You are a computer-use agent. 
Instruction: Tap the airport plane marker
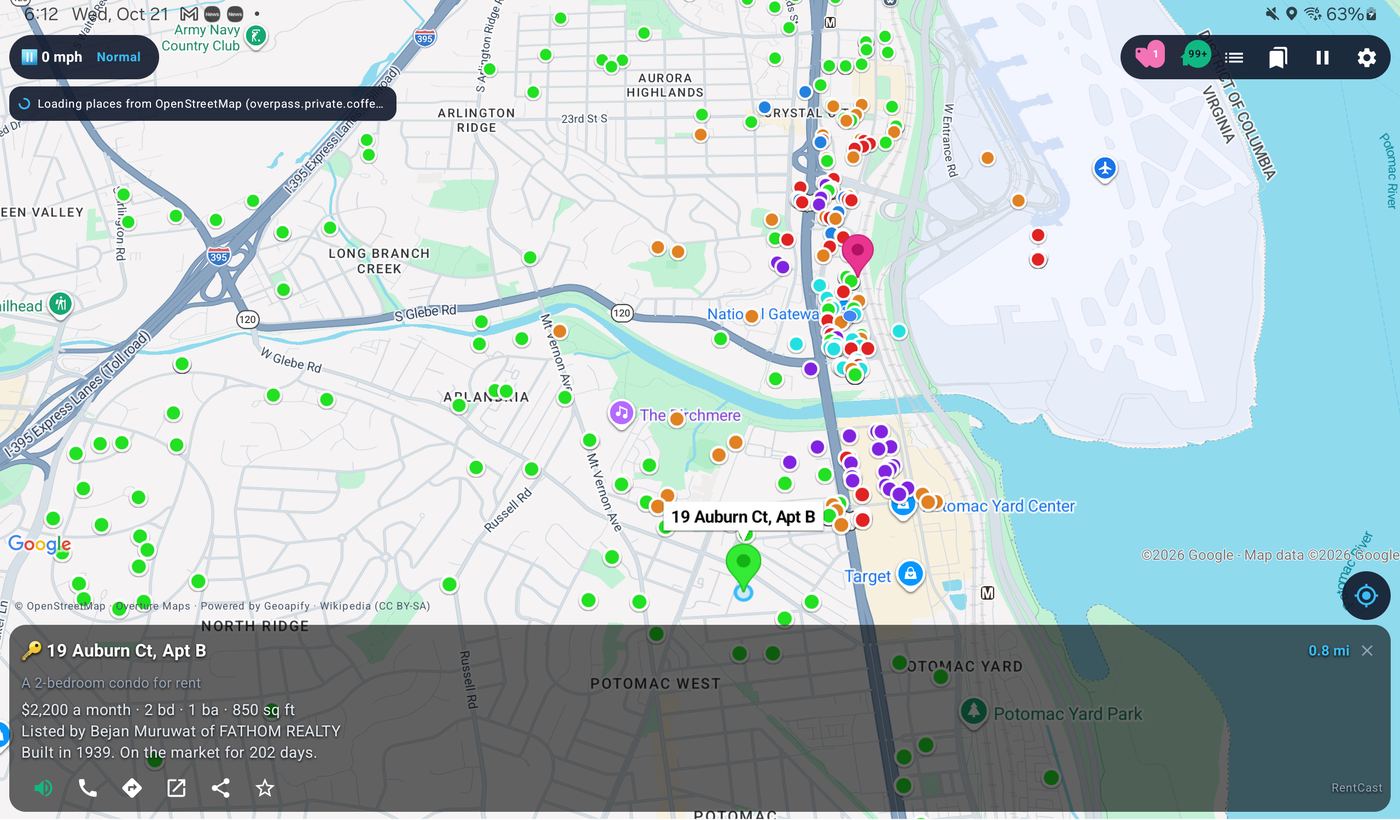point(1105,168)
